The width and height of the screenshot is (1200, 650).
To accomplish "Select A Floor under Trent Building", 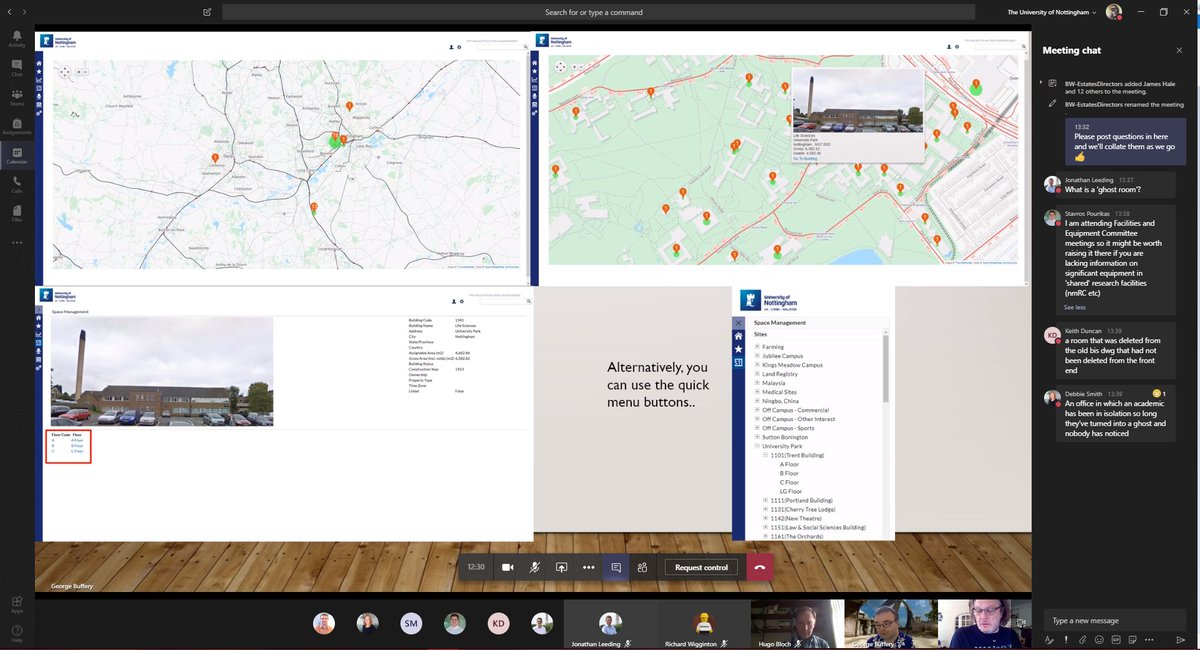I will click(789, 464).
